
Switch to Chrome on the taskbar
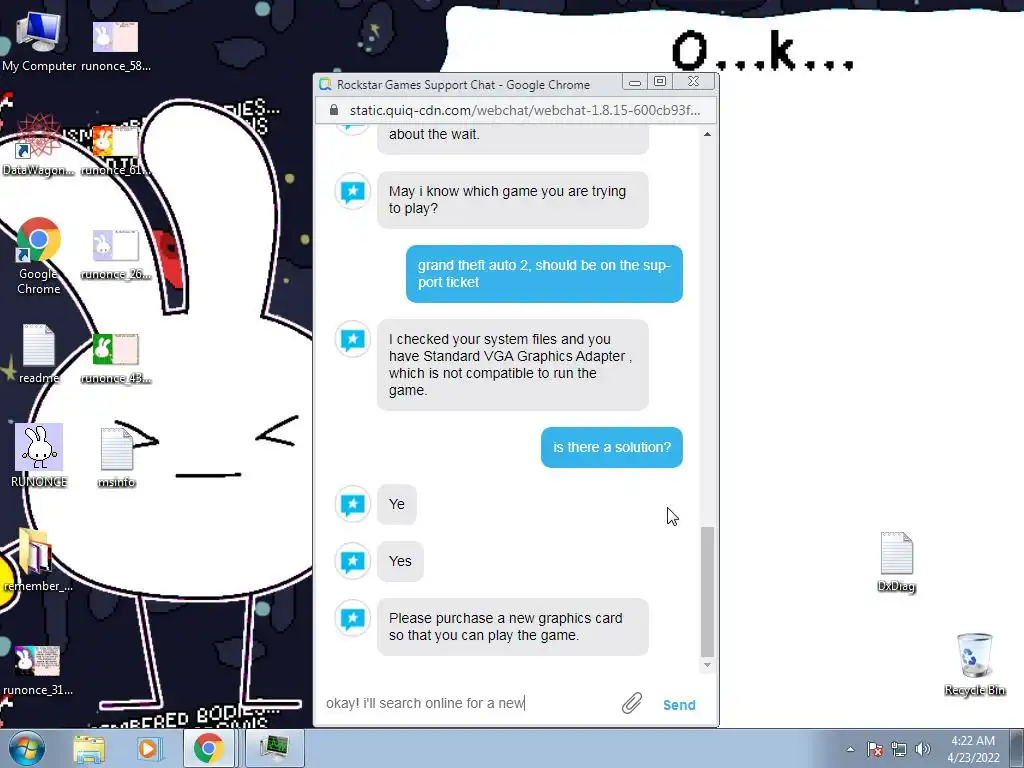tap(208, 748)
